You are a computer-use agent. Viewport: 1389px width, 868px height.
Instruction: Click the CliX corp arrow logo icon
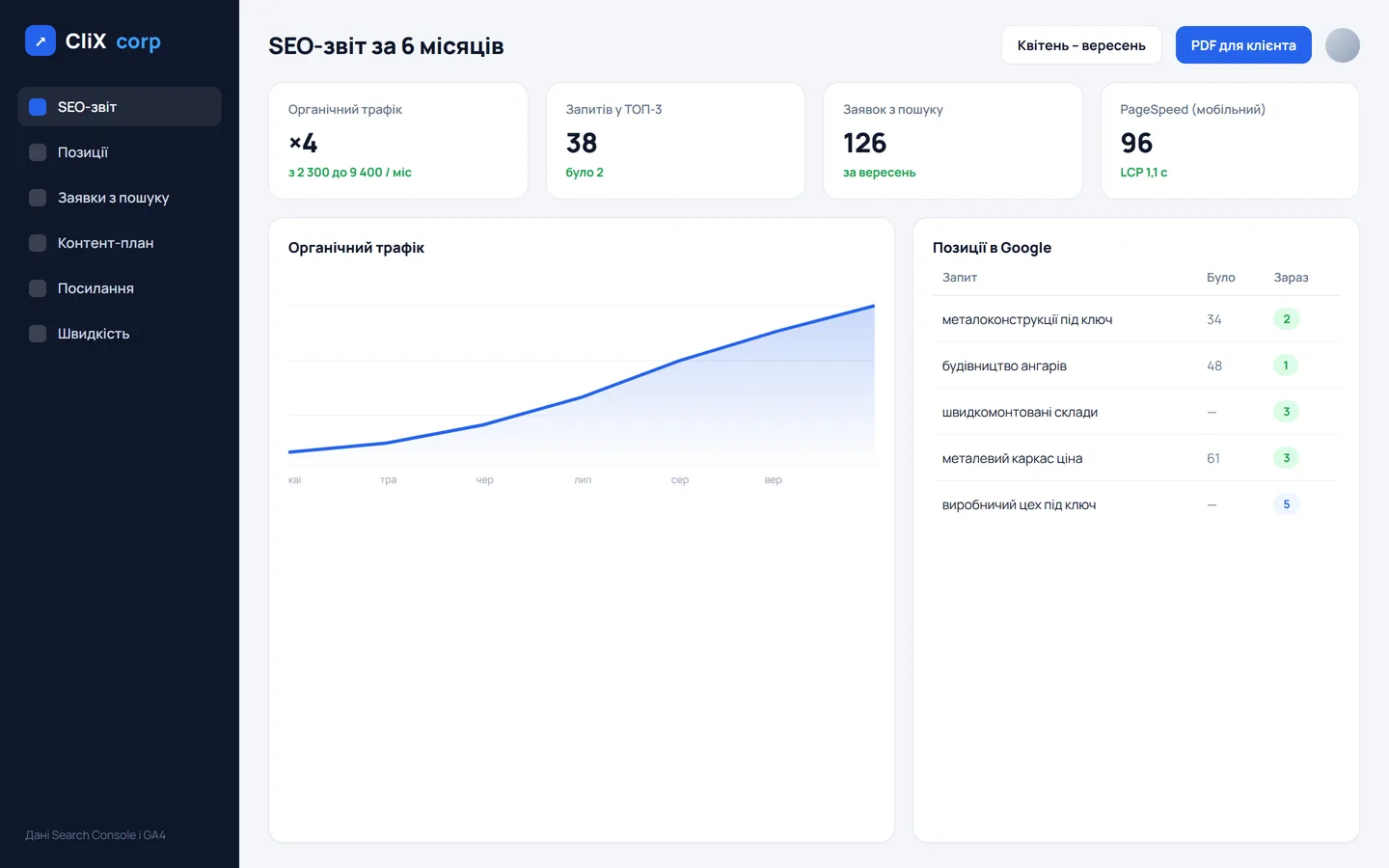[x=41, y=41]
